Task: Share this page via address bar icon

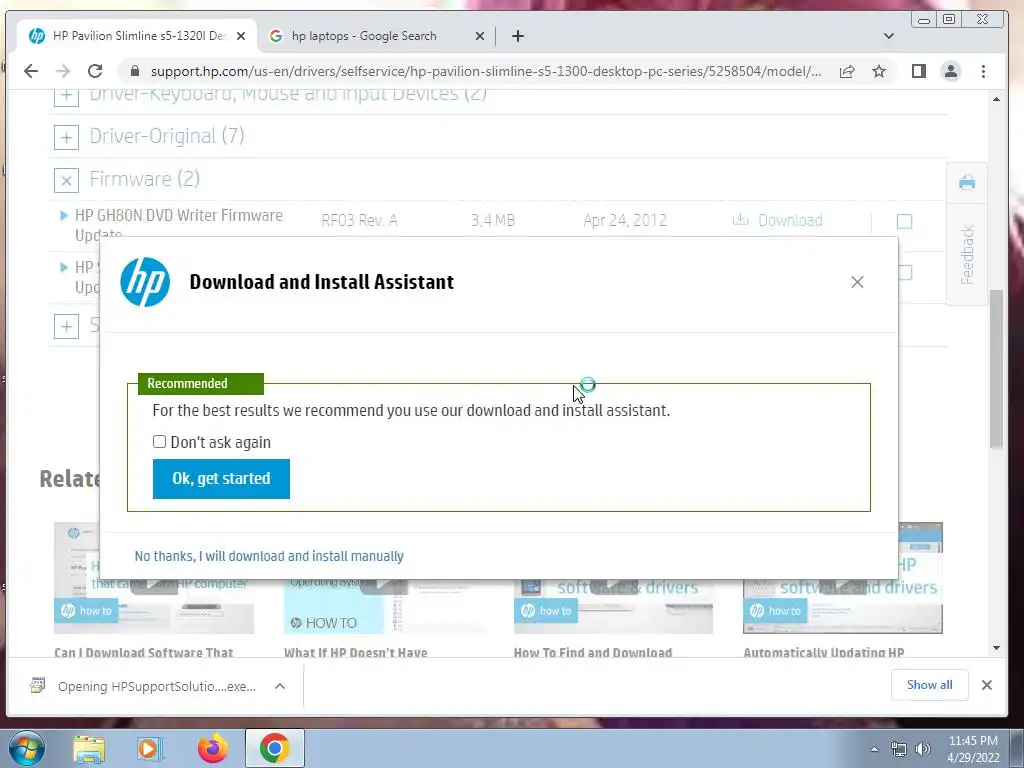Action: 847,71
